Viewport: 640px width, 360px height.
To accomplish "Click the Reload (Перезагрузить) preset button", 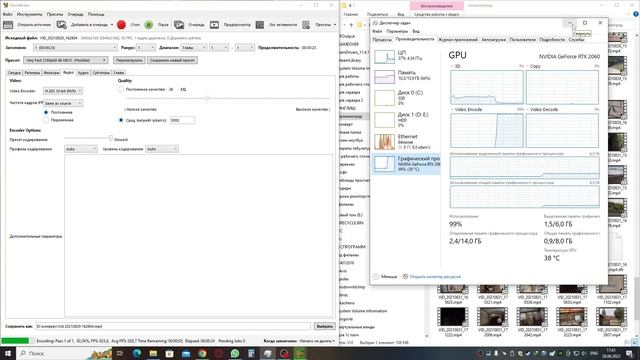I will [129, 60].
